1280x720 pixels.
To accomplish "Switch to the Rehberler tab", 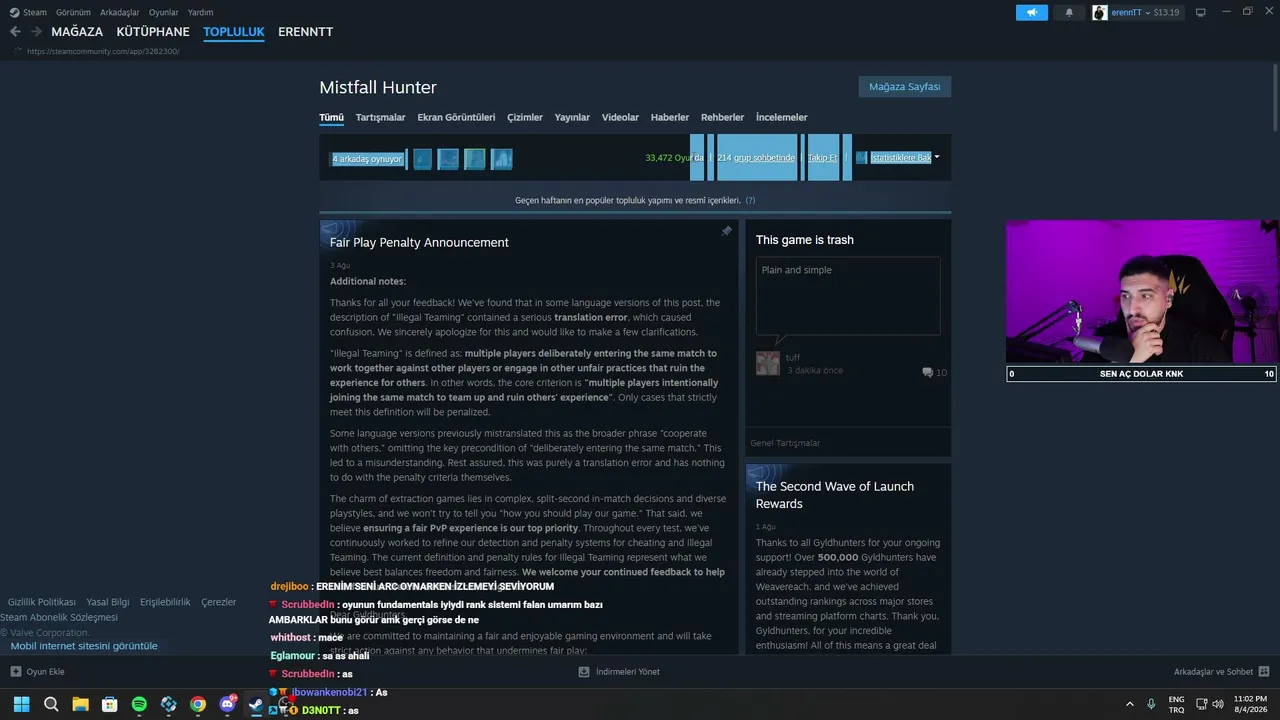I will (722, 117).
